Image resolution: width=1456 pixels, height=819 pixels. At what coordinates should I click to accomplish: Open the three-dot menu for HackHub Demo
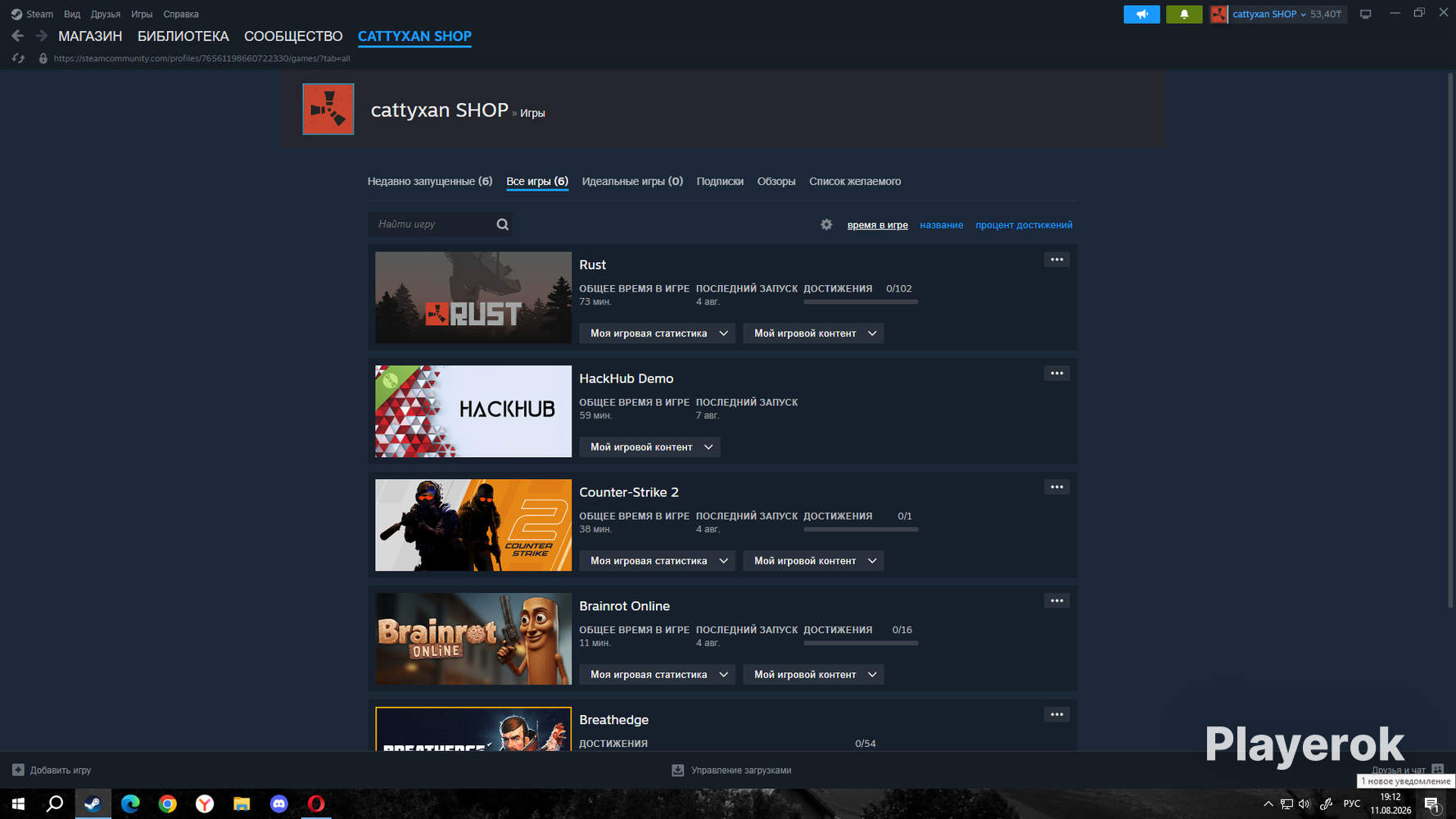(x=1057, y=373)
